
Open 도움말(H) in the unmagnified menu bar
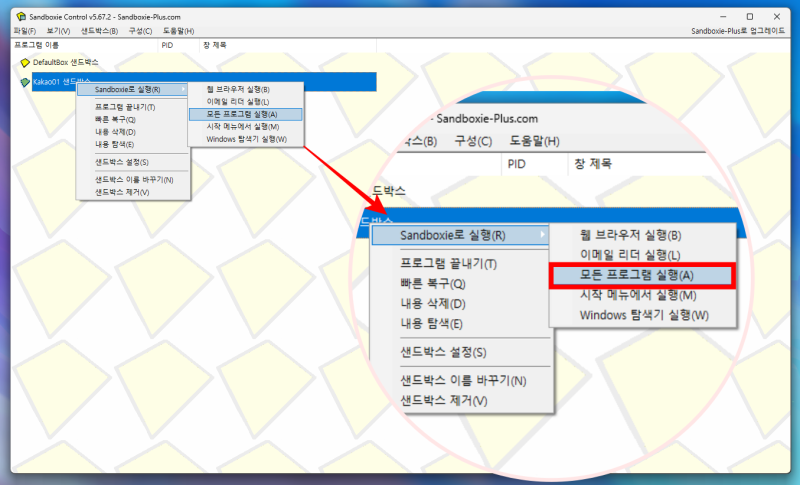click(179, 31)
